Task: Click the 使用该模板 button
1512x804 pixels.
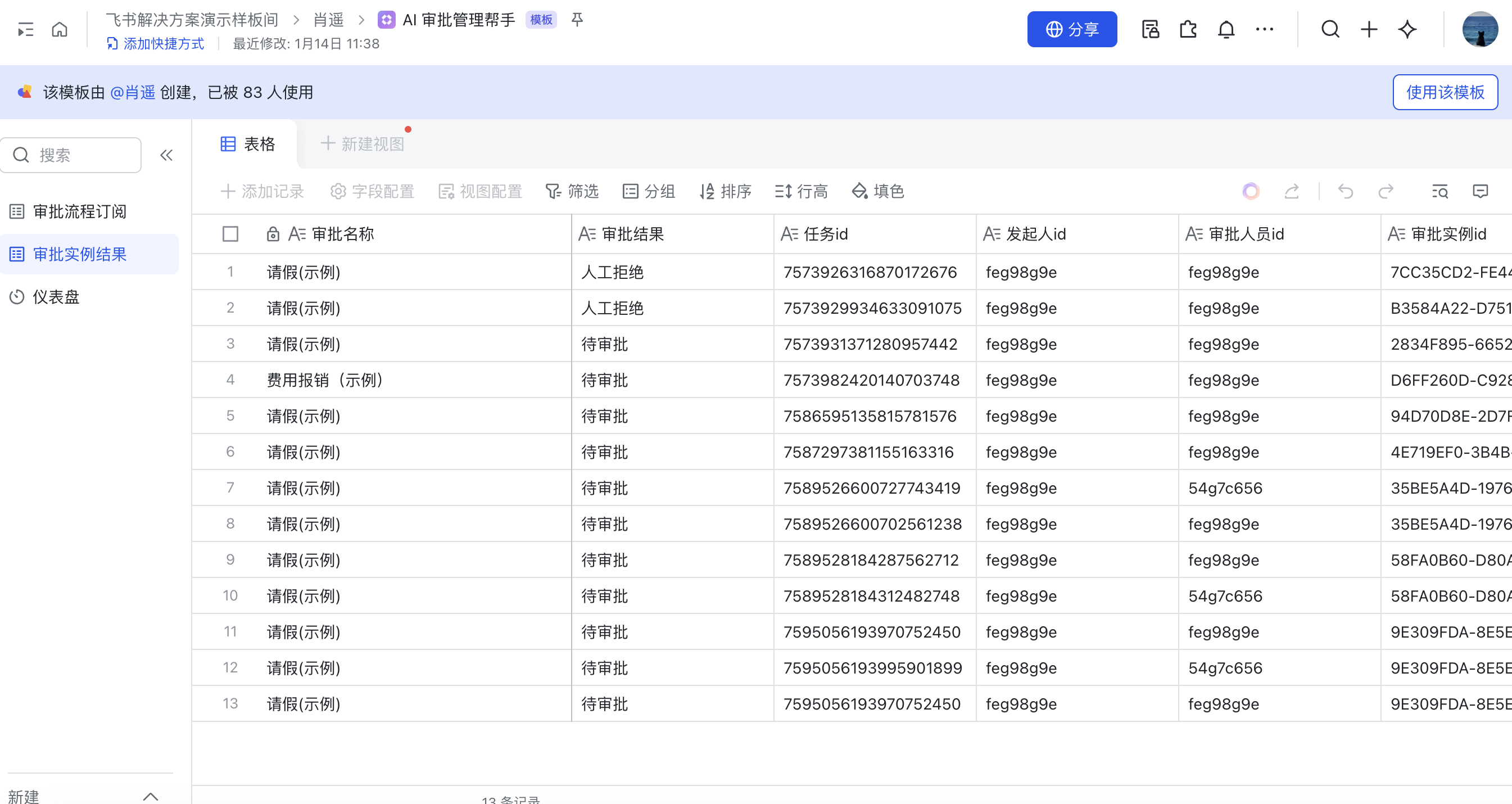Action: (x=1445, y=92)
